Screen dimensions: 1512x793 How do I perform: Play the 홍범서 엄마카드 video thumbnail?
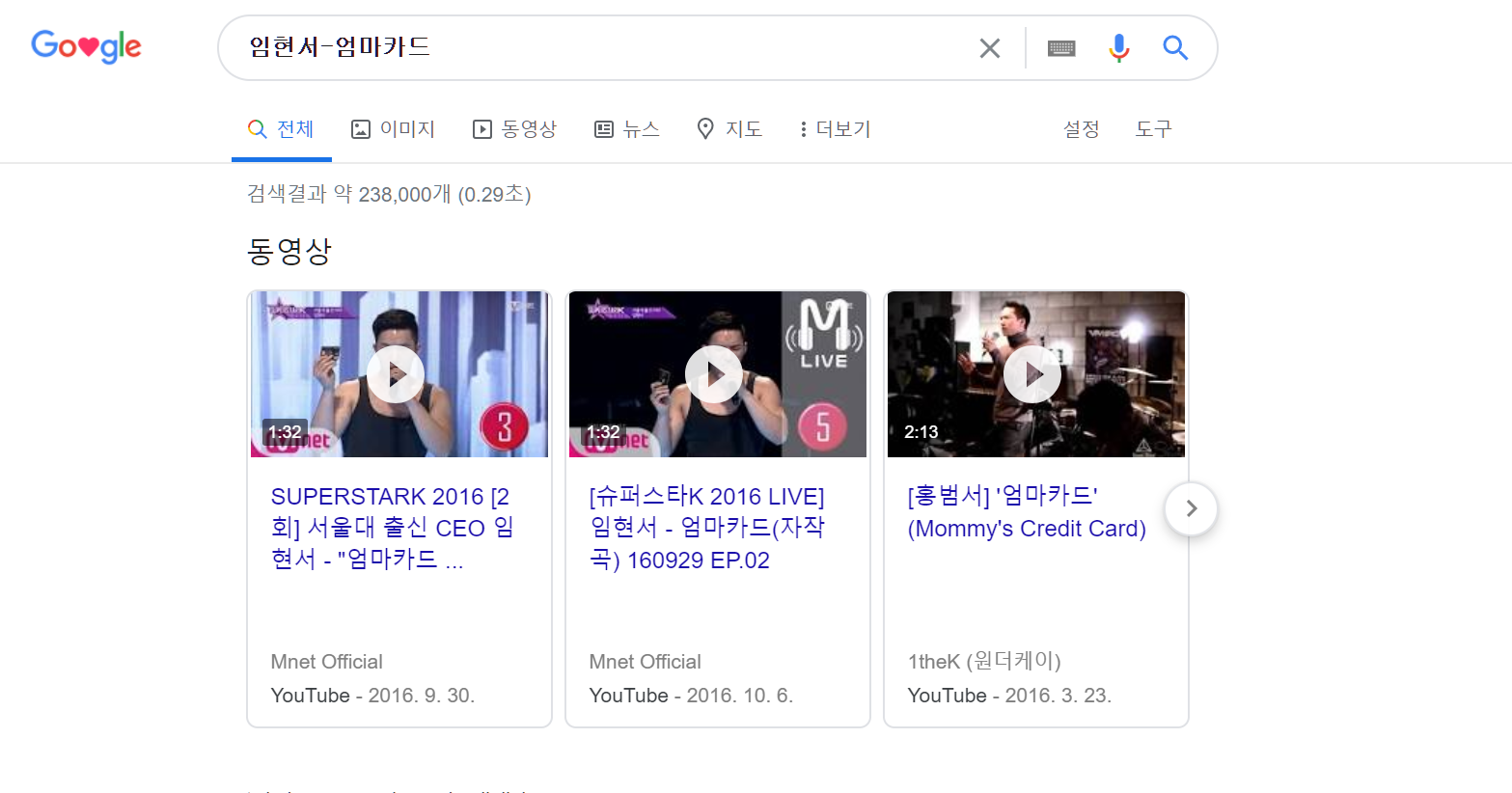click(x=1036, y=374)
